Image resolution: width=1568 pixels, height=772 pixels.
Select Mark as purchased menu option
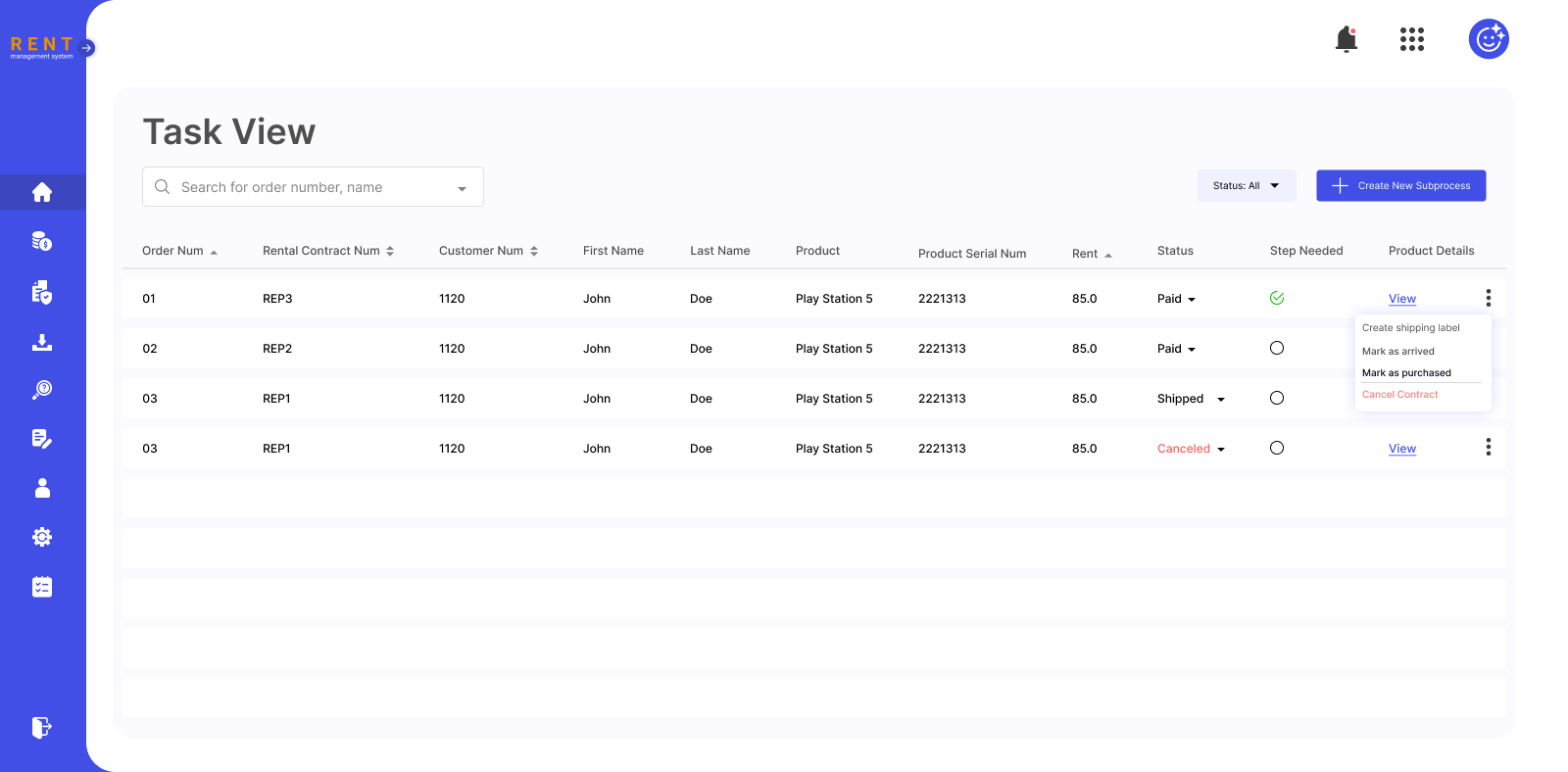[x=1406, y=373]
